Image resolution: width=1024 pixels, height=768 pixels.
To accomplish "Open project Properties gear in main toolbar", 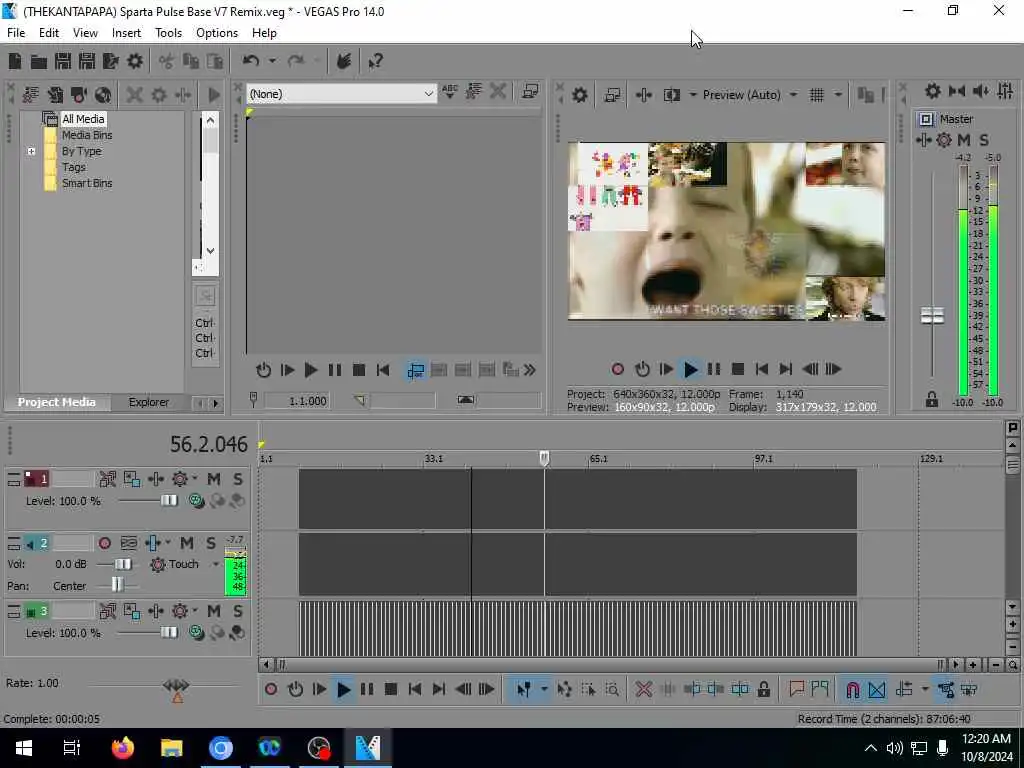I will [x=135, y=61].
